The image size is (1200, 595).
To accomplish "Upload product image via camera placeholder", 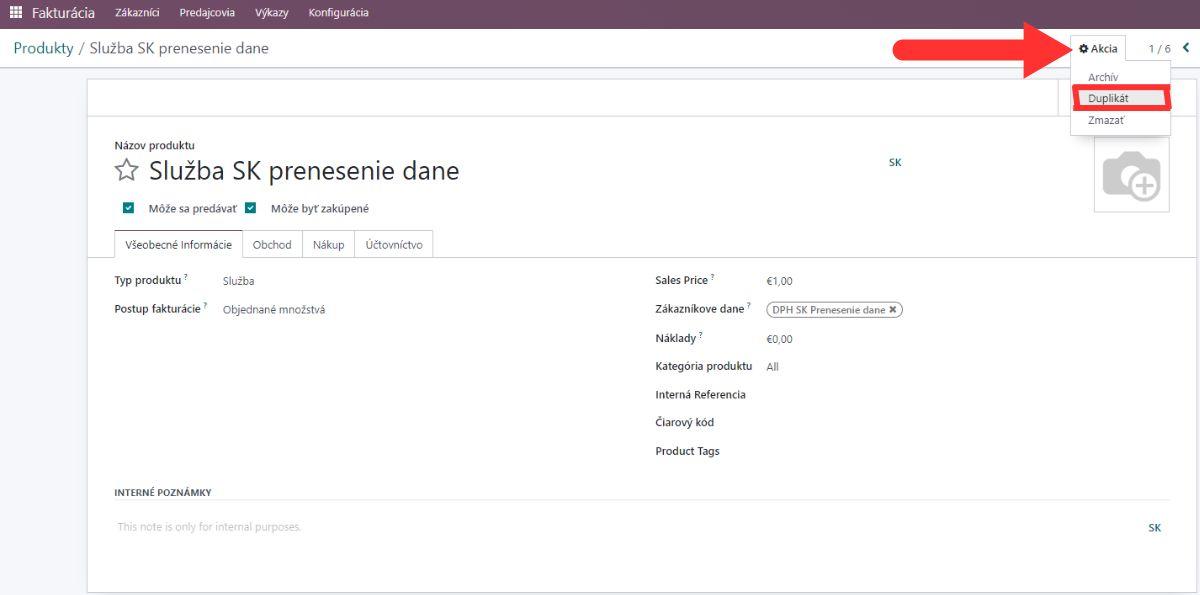I will 1131,176.
